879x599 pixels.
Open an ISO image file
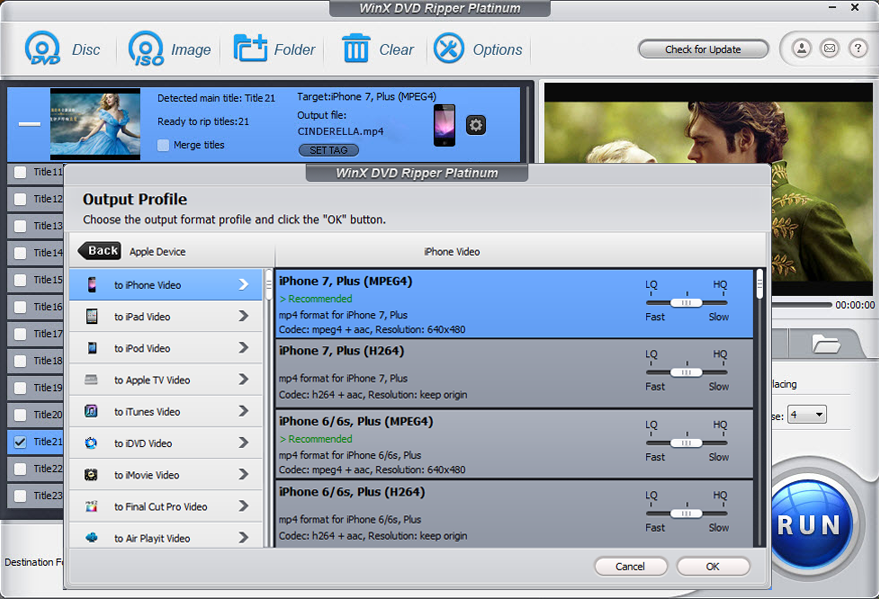tap(146, 49)
